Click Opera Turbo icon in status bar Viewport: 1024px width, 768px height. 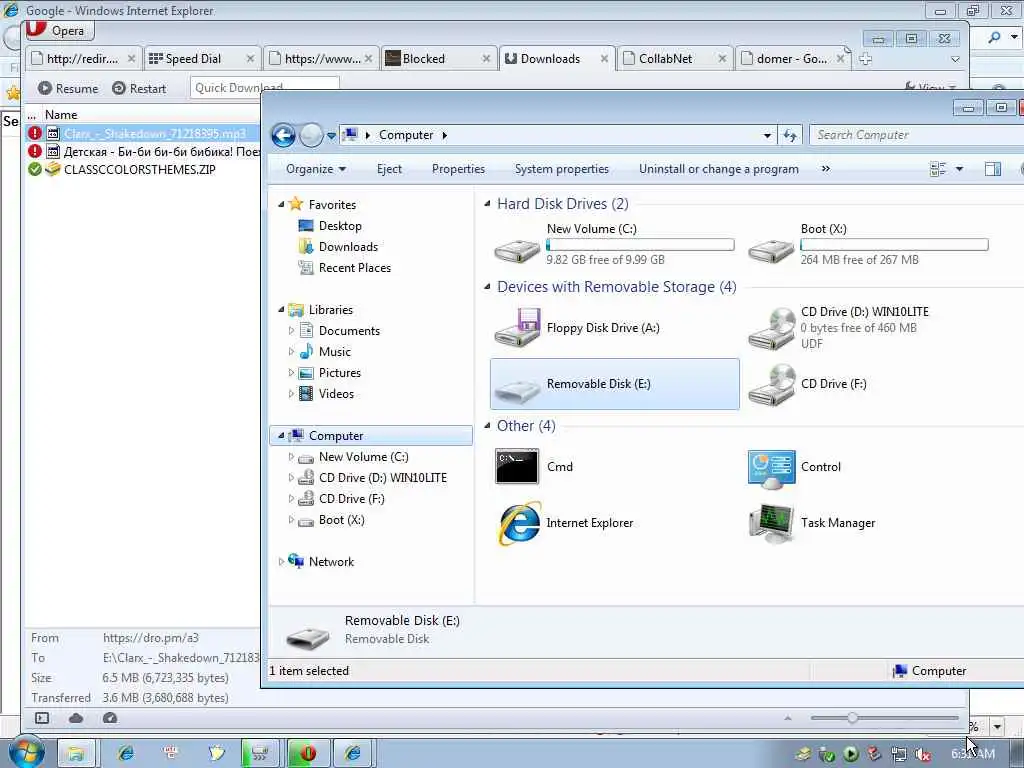point(110,718)
